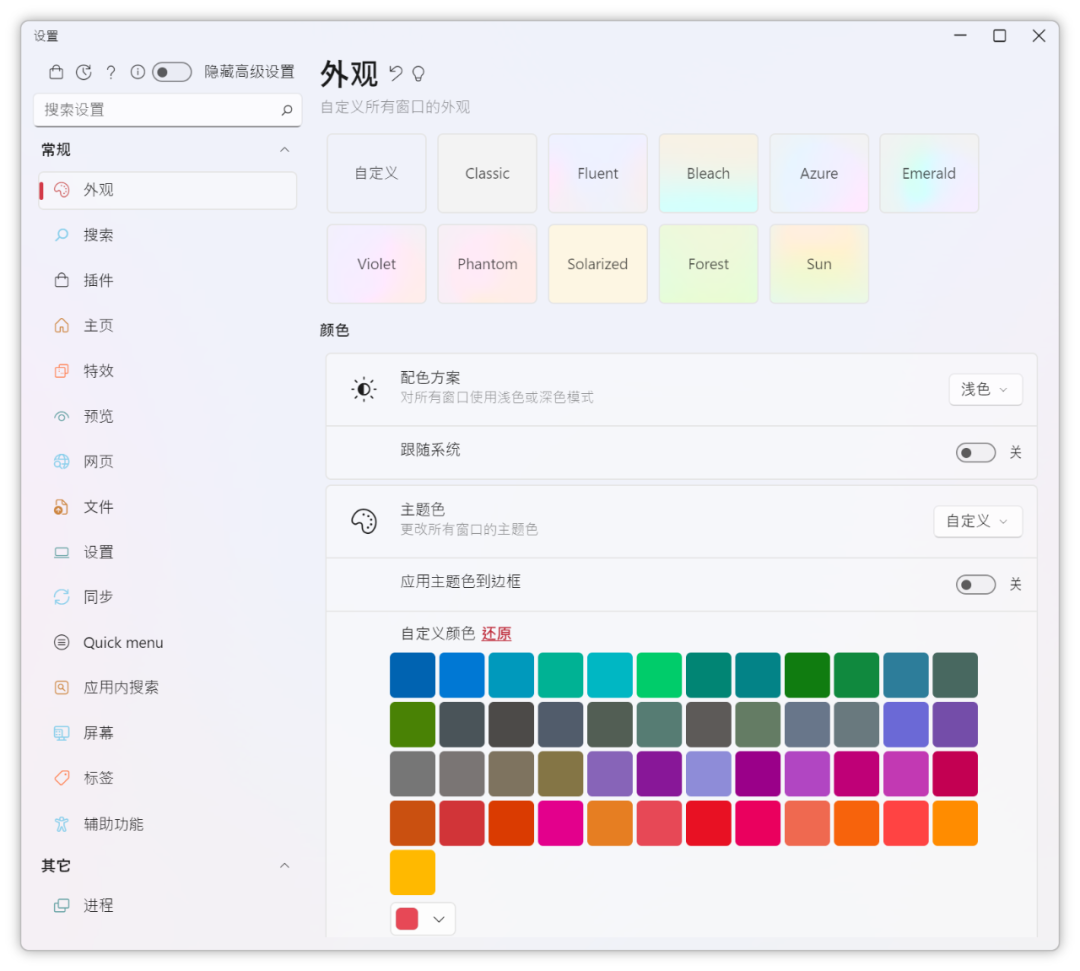This screenshot has height=971, width=1080.
Task: Toggle the 隐藏高级设置 switch
Action: (x=172, y=72)
